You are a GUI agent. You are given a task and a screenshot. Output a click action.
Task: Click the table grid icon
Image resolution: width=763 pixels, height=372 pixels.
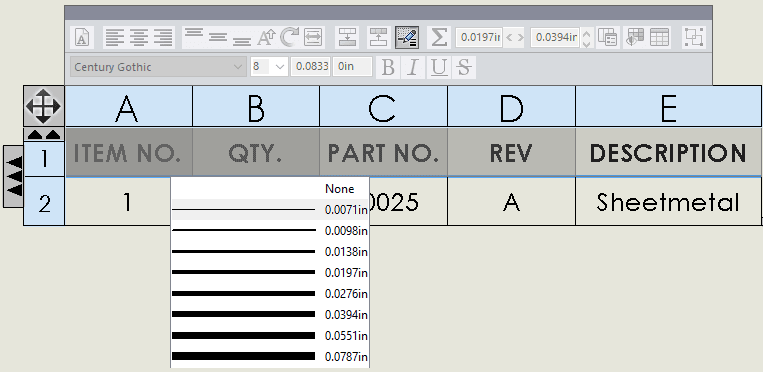(659, 37)
